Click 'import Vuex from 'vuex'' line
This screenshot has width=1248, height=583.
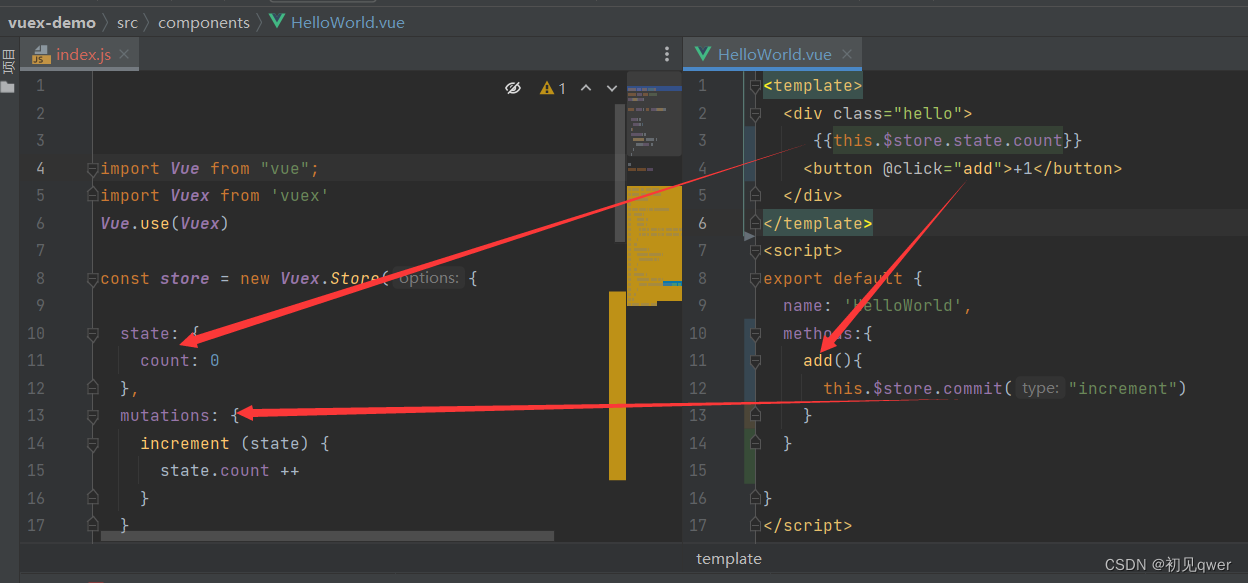pyautogui.click(x=215, y=196)
